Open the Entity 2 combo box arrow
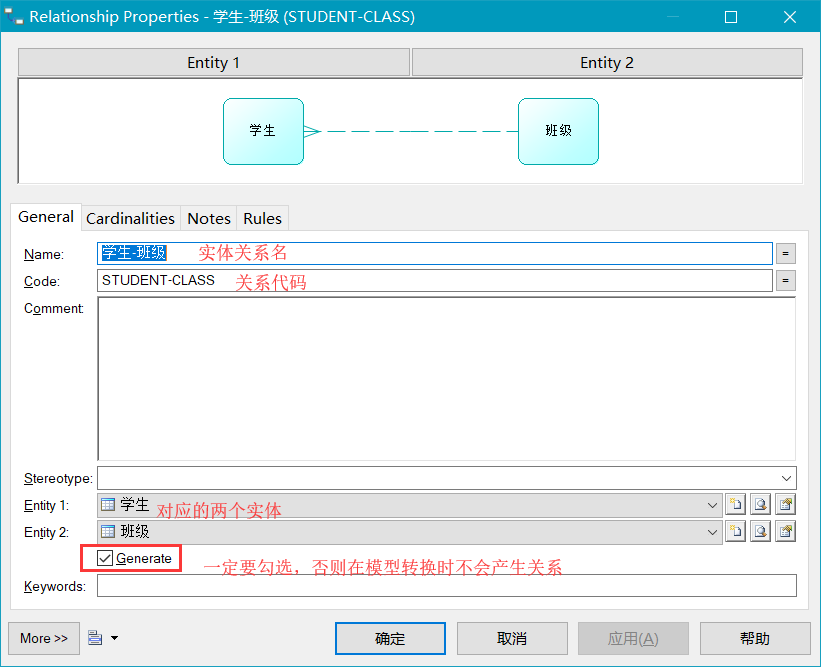The height and width of the screenshot is (667, 821). pos(711,532)
